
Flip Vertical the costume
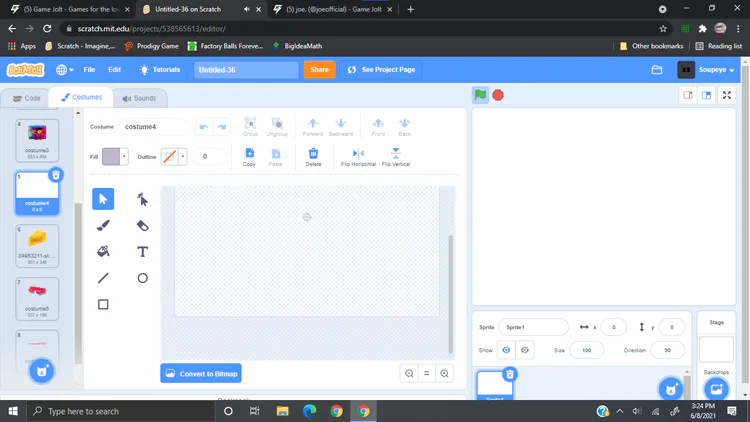[396, 157]
